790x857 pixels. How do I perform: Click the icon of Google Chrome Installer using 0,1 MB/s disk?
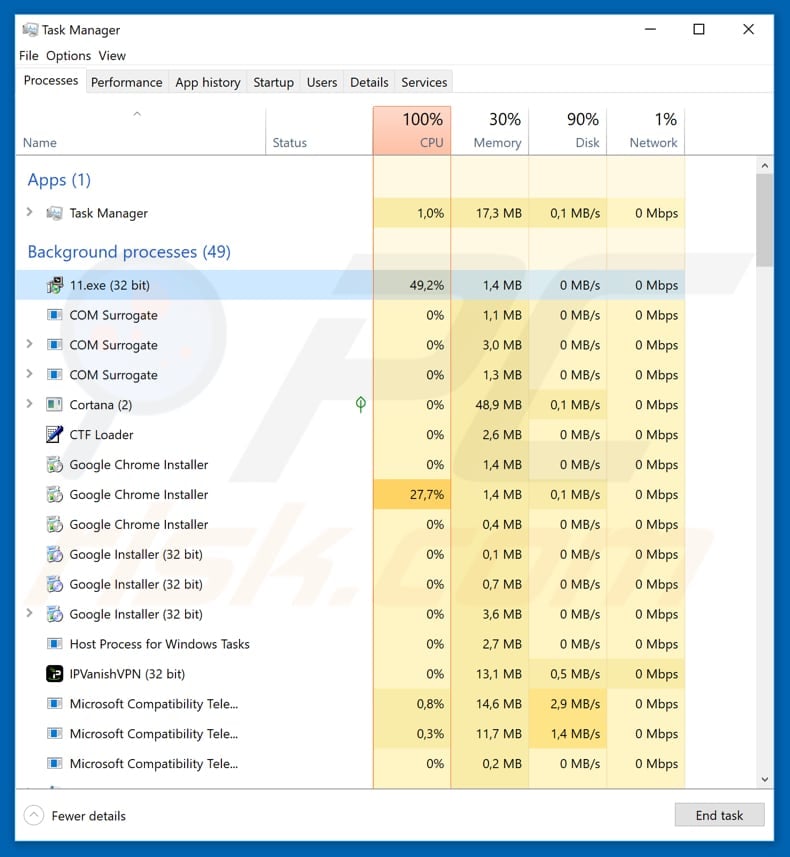tap(54, 495)
